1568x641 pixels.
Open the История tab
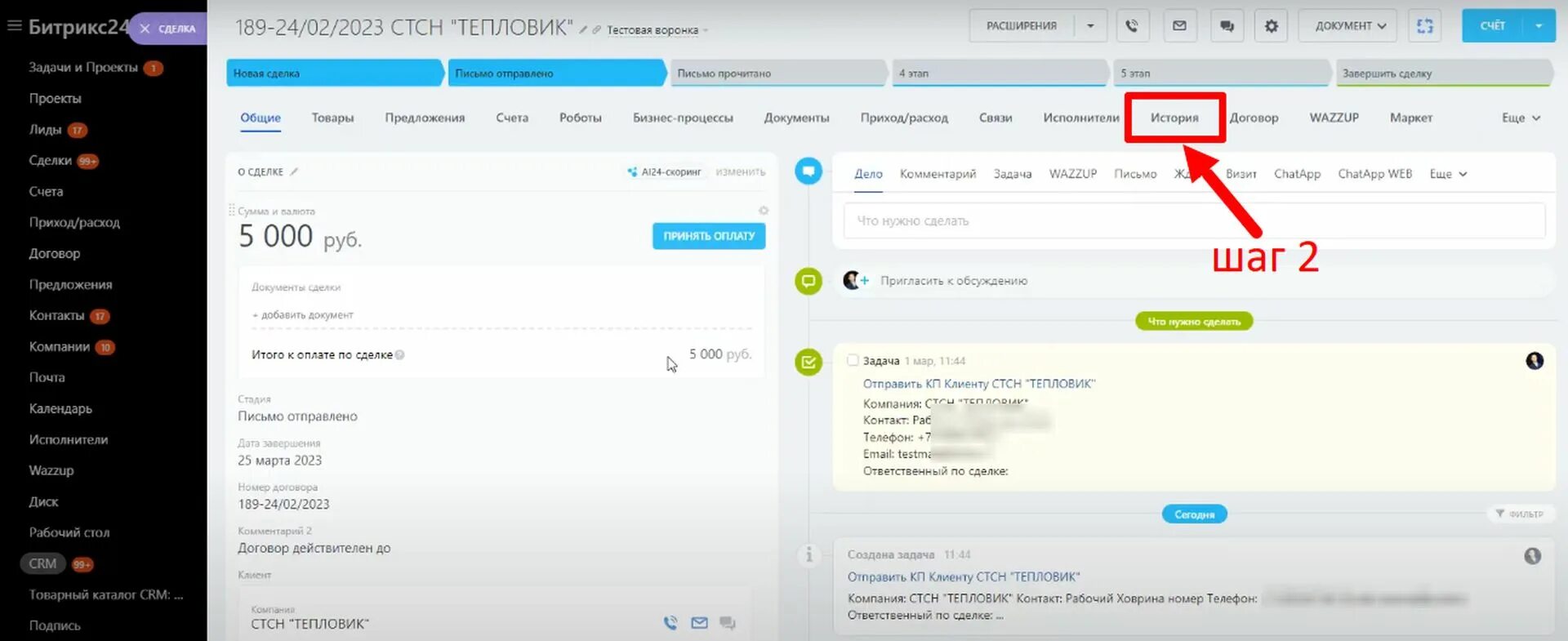tap(1174, 118)
